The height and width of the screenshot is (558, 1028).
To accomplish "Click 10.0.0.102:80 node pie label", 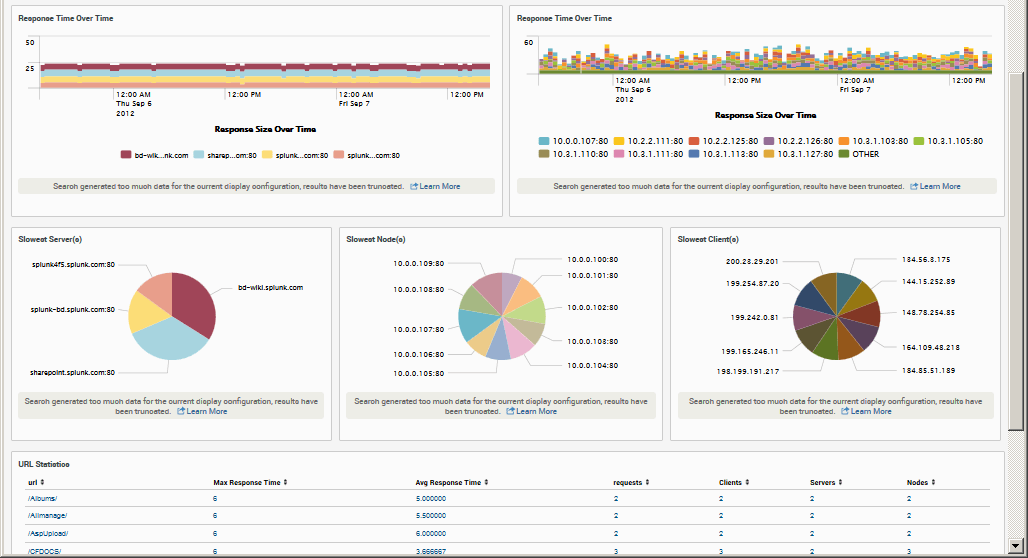I will click(592, 308).
